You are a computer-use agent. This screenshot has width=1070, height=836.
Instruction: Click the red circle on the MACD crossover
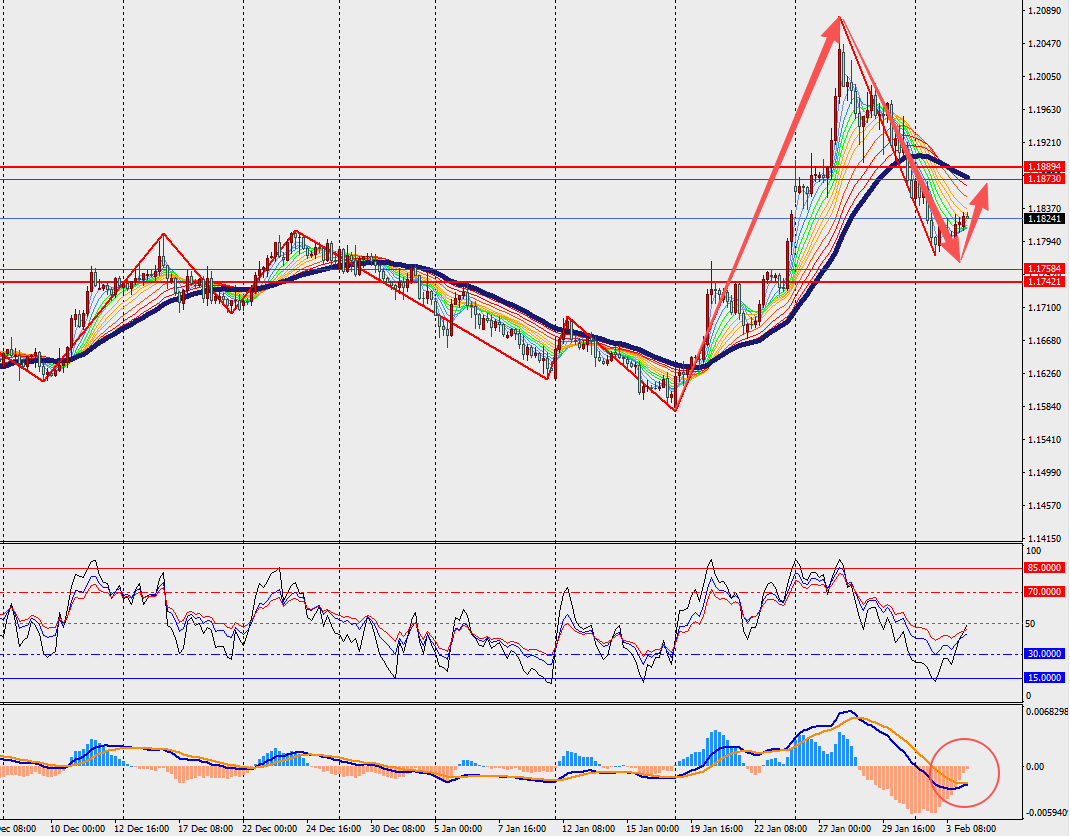click(x=965, y=773)
